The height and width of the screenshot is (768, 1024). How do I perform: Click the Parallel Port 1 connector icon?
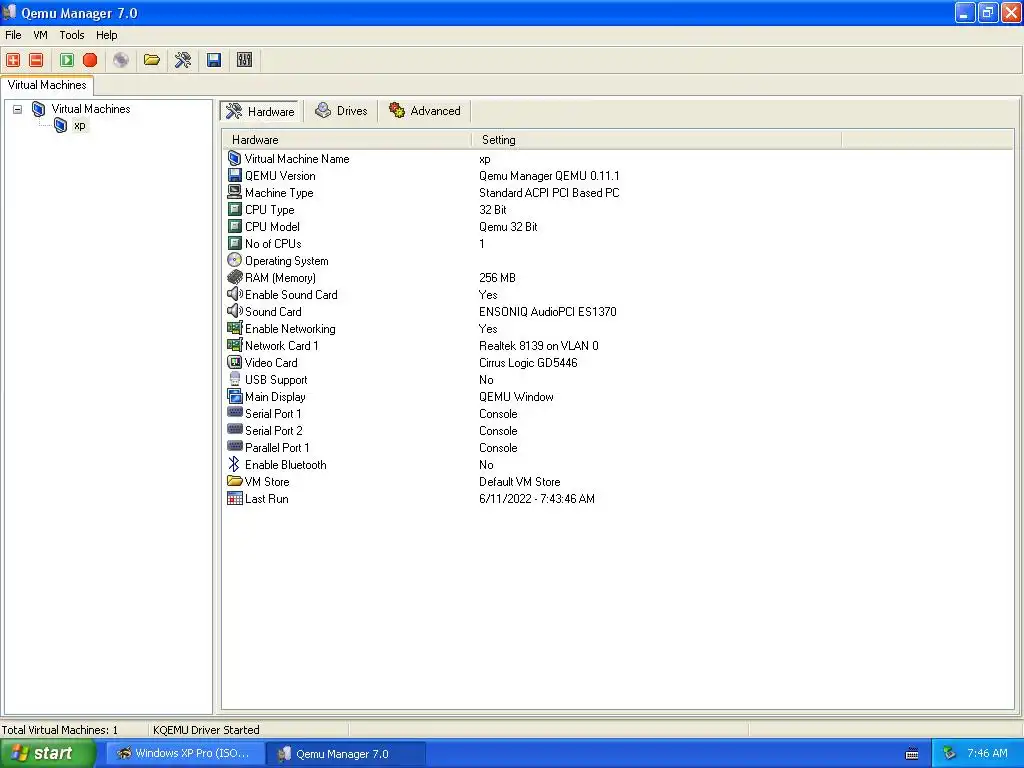tap(234, 446)
